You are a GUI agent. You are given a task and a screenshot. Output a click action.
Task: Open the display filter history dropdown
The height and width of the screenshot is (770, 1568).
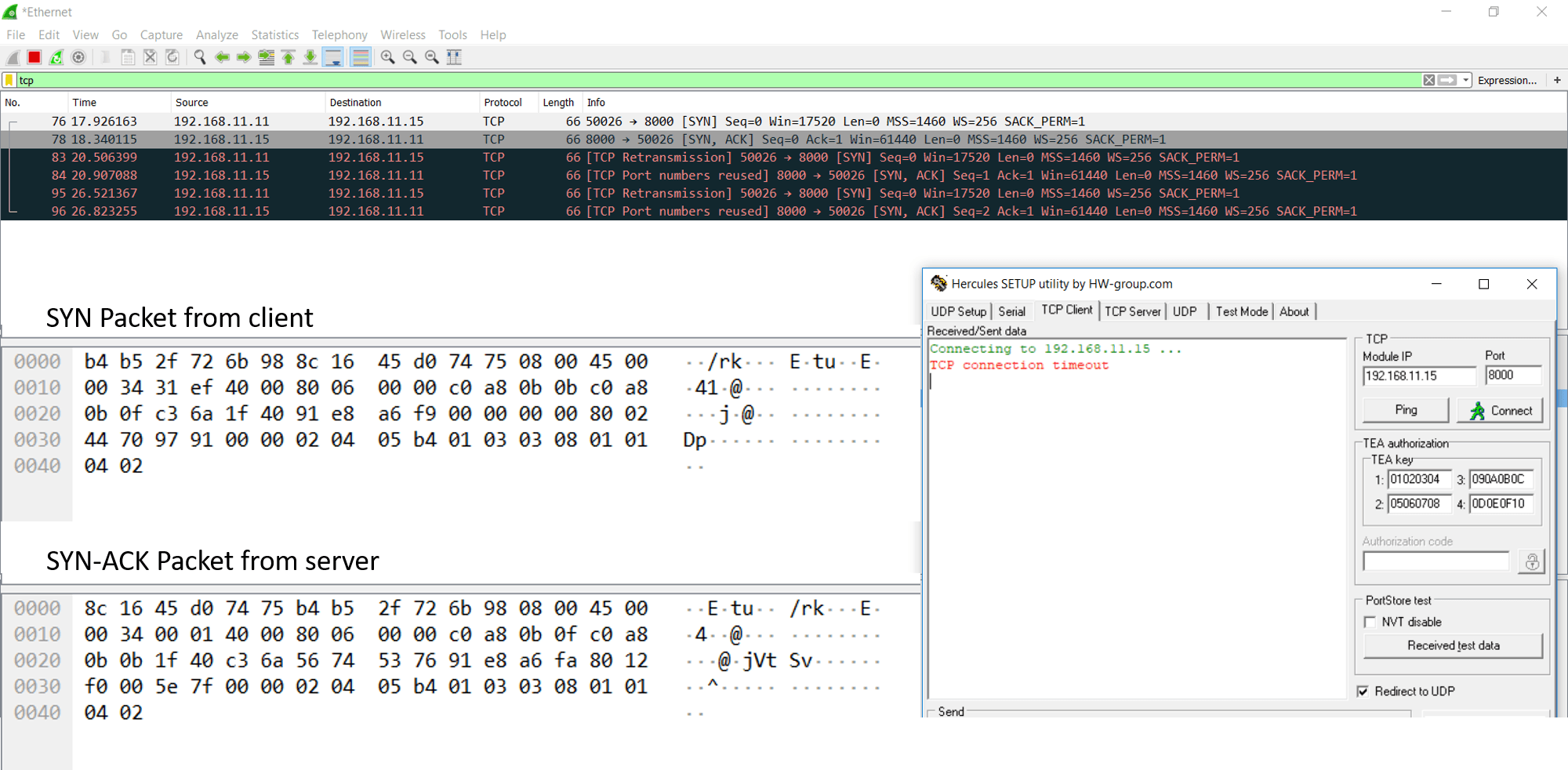click(1465, 80)
